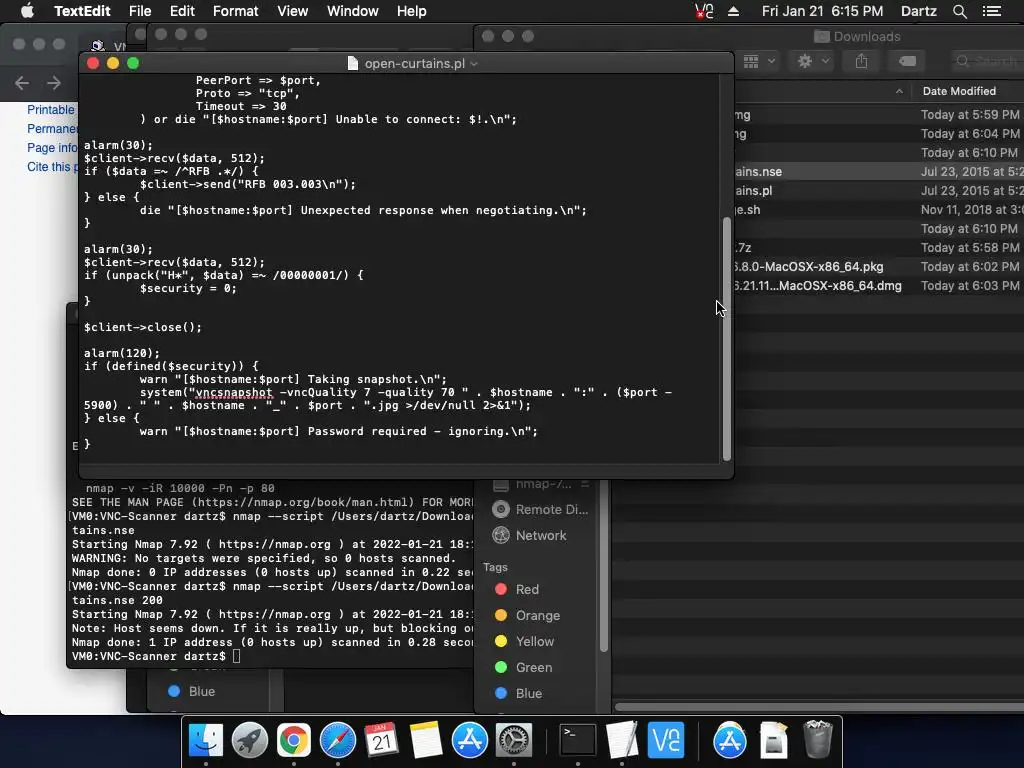Click the Finder group-by view button
This screenshot has height=768, width=1024.
760,61
